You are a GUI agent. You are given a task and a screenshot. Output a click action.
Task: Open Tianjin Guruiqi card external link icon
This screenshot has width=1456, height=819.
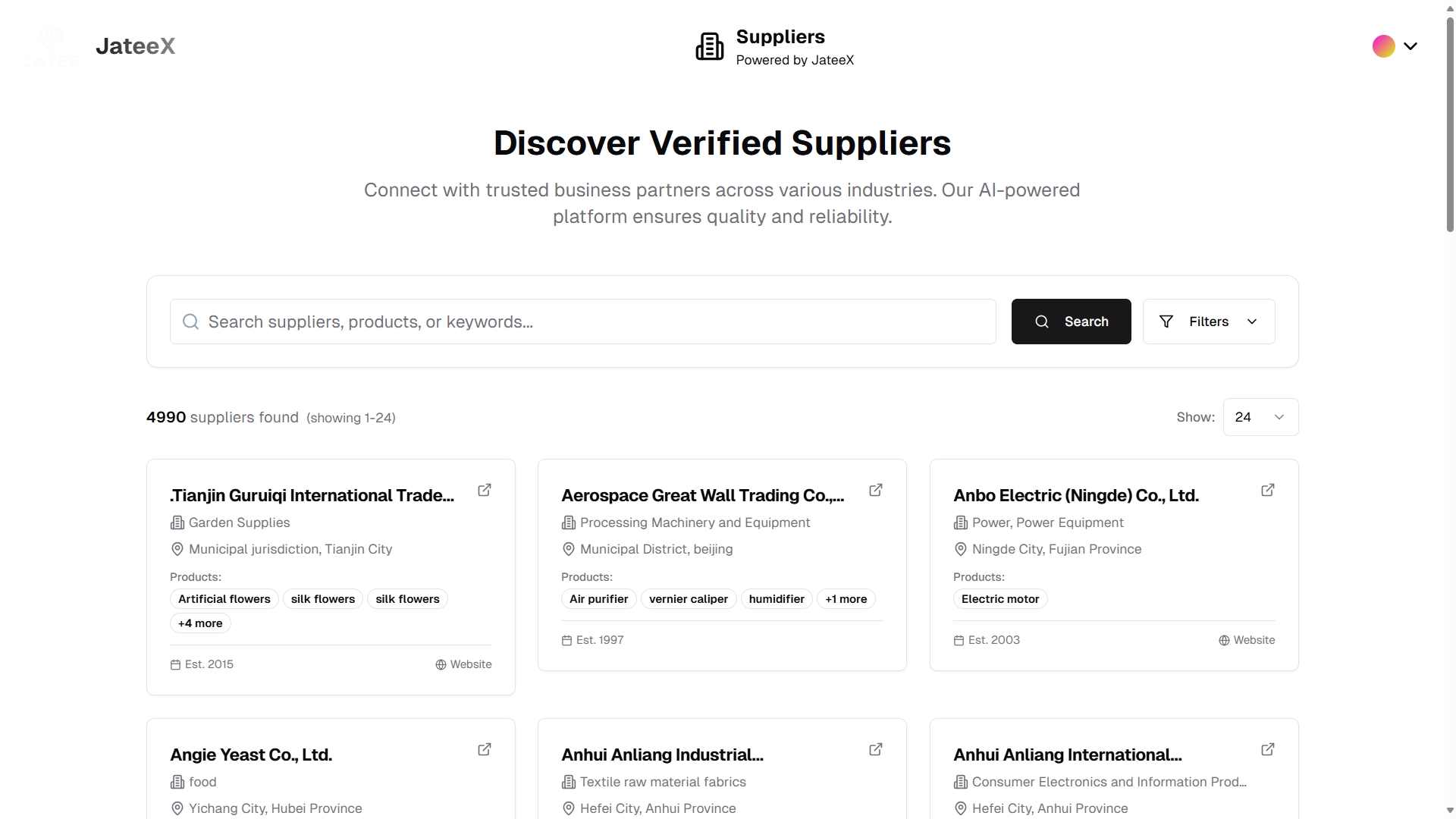pyautogui.click(x=485, y=490)
